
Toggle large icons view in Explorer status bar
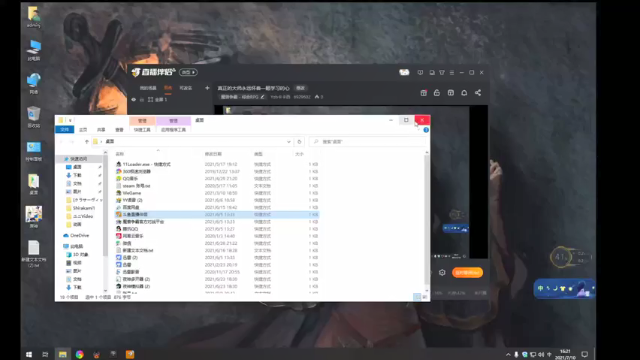click(424, 297)
